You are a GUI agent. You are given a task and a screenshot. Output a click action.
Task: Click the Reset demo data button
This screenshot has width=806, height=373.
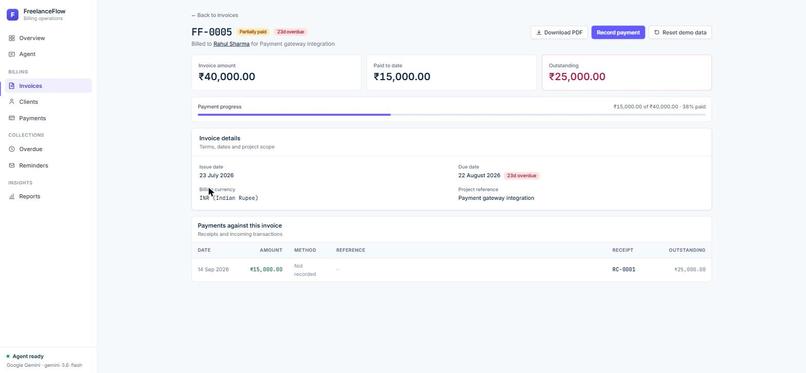680,32
